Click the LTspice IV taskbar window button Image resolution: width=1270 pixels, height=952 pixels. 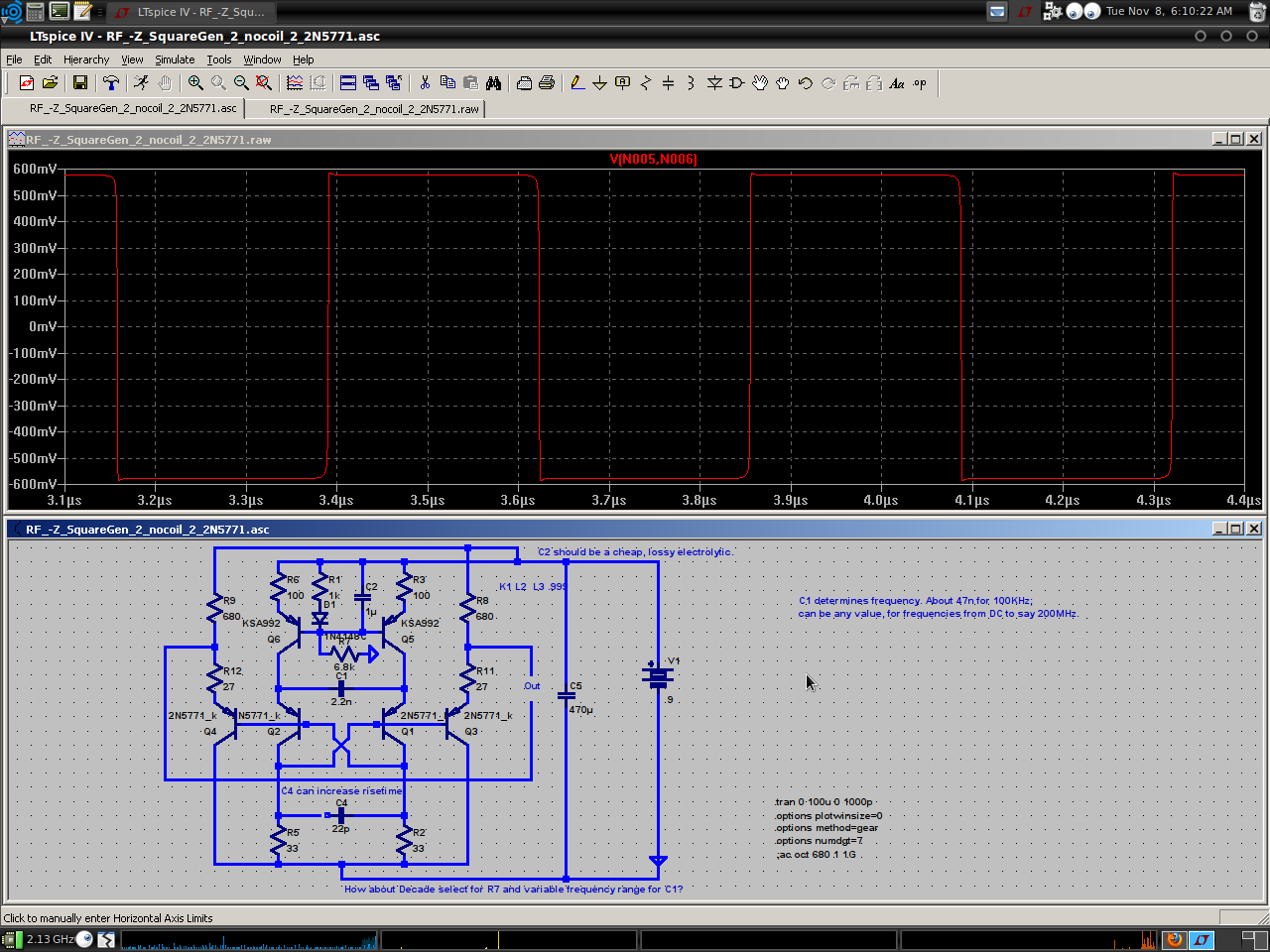(x=191, y=12)
